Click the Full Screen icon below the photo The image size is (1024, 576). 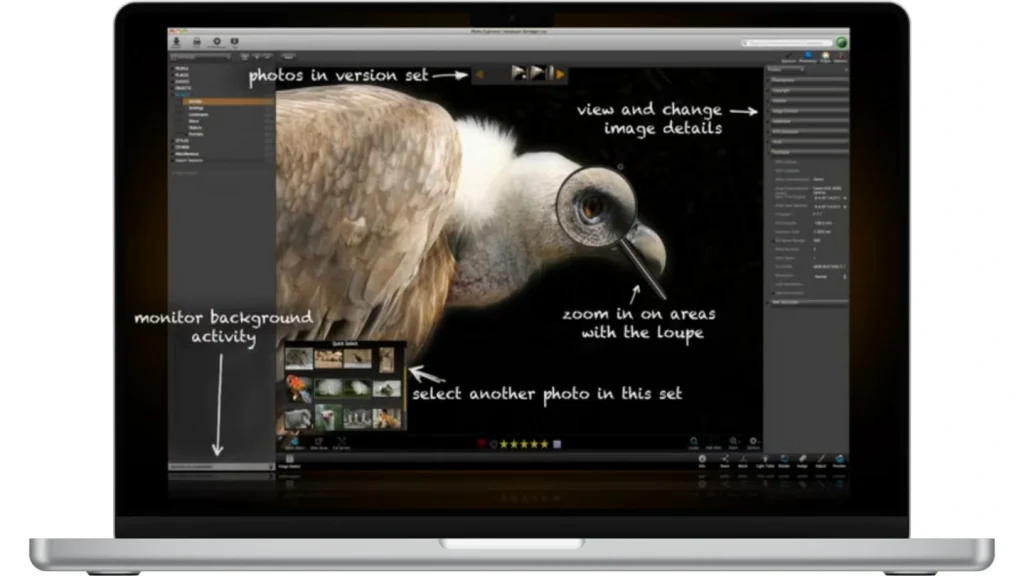[x=342, y=442]
